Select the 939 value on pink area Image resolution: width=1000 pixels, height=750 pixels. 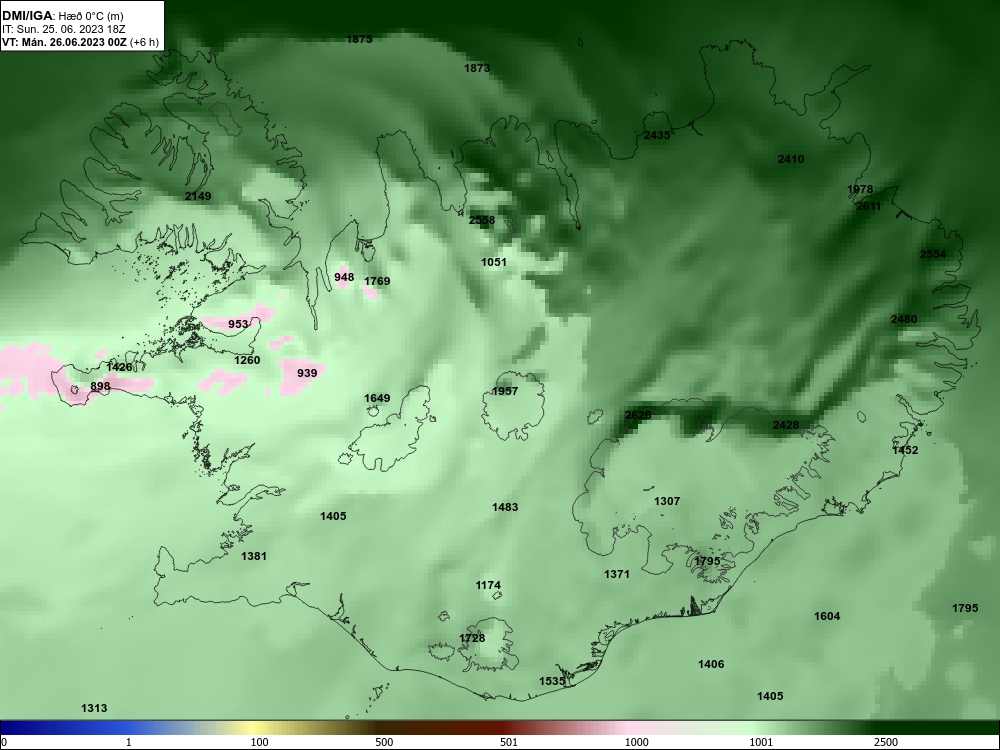pos(307,373)
